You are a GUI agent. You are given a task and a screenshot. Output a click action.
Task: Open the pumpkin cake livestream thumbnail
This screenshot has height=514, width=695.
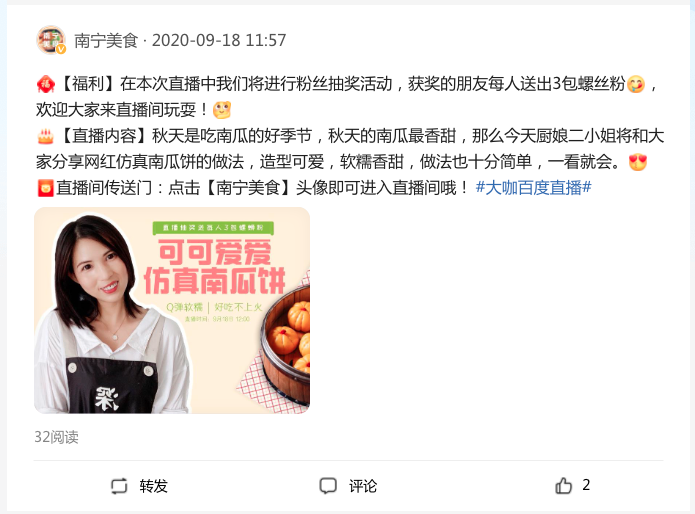coord(172,310)
